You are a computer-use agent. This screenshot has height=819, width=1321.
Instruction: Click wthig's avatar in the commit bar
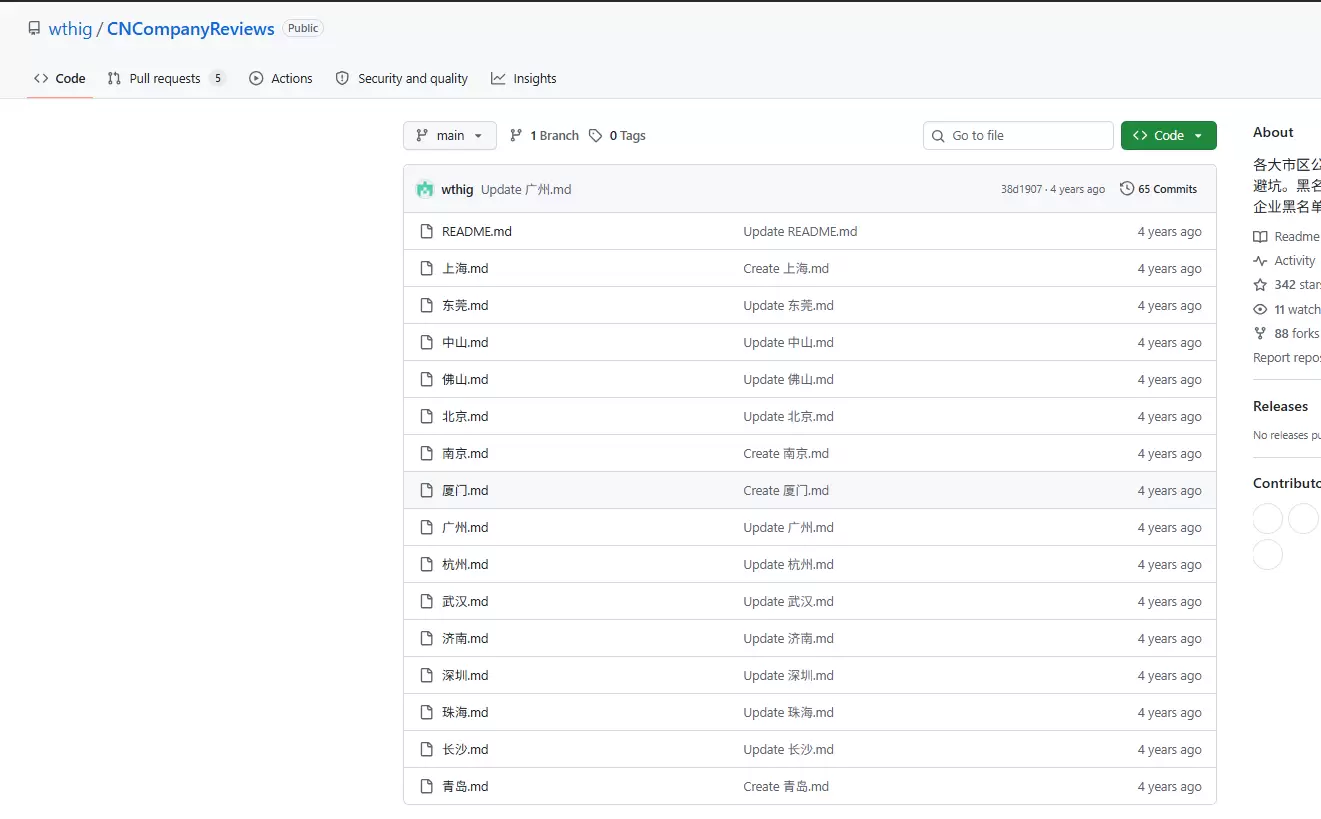(425, 189)
